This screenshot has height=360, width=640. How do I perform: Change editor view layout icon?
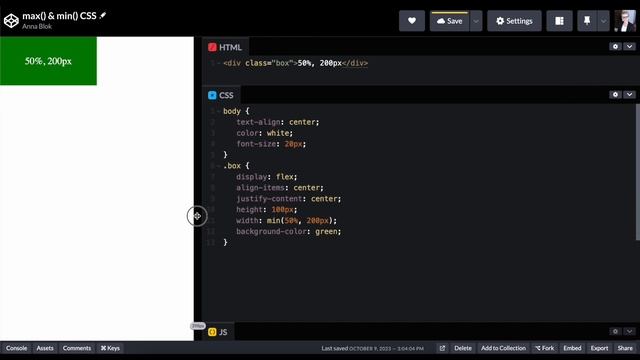pos(559,21)
